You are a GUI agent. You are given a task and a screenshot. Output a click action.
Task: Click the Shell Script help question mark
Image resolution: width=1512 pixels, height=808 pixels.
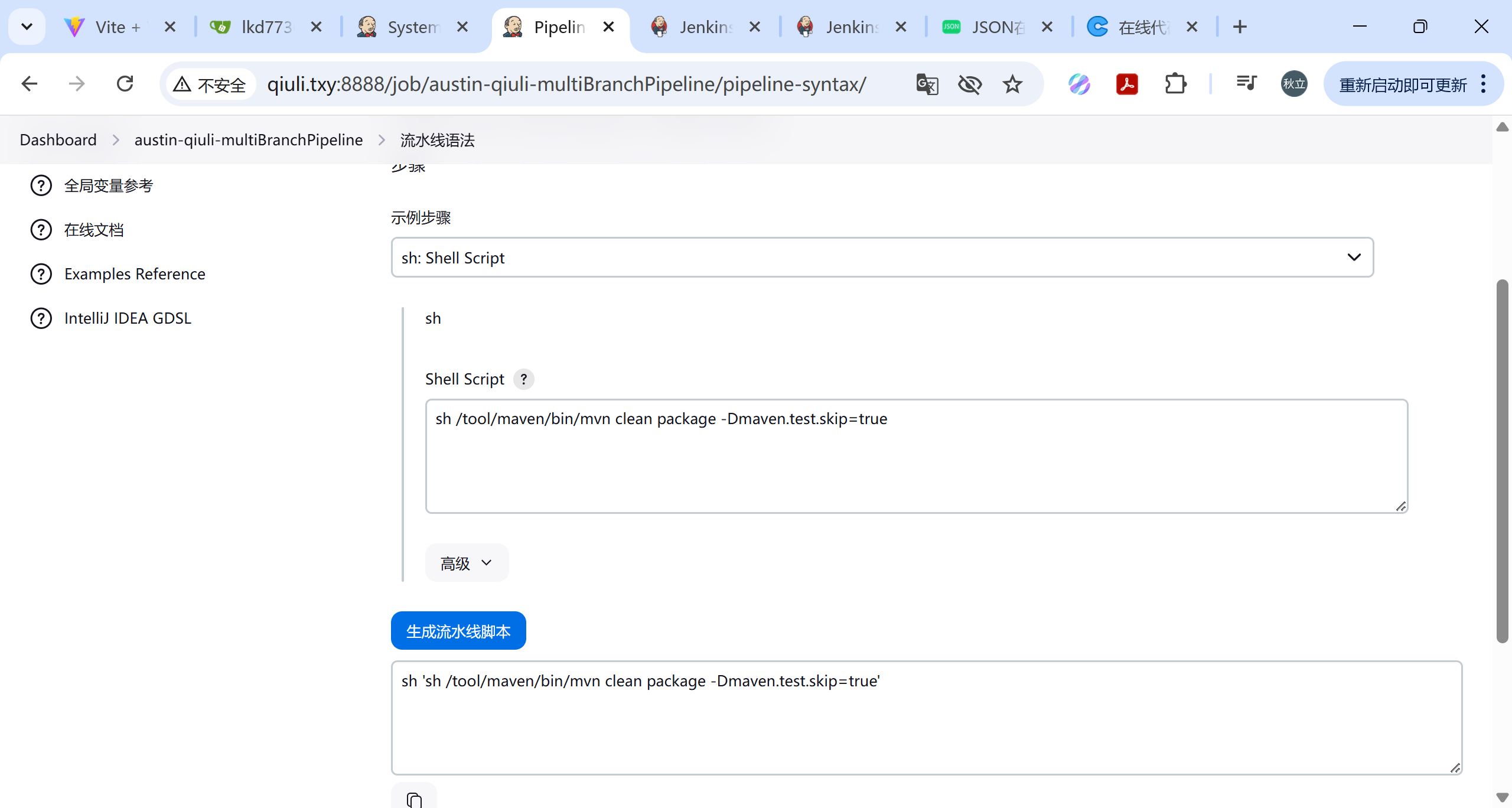click(x=523, y=379)
